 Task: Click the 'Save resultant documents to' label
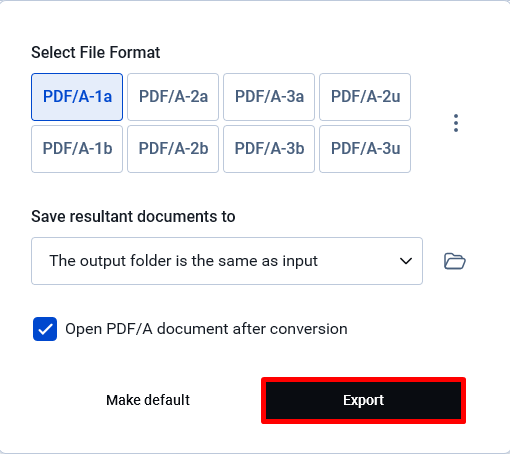coord(133,217)
